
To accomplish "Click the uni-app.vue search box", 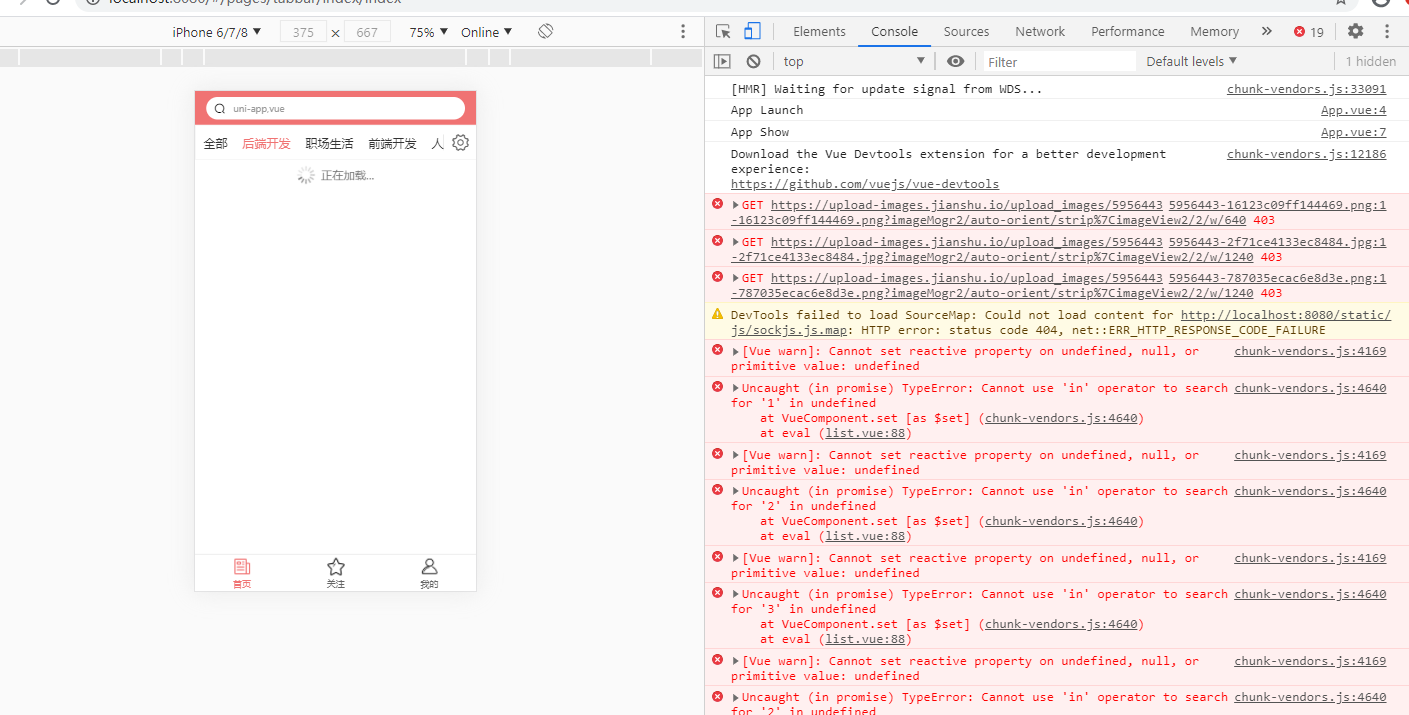I will coord(335,108).
